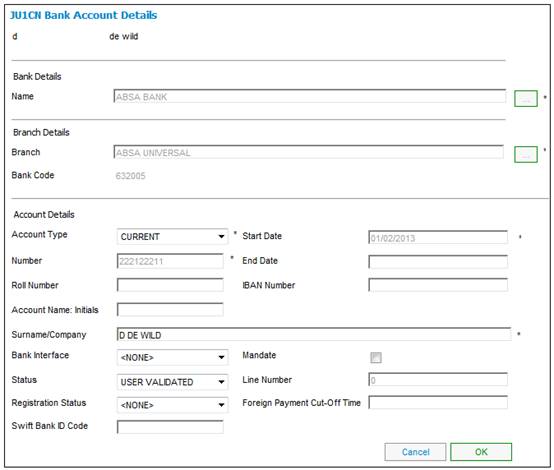This screenshot has width=554, height=470.
Task: Open the Branch lookup button
Action: tap(526, 154)
